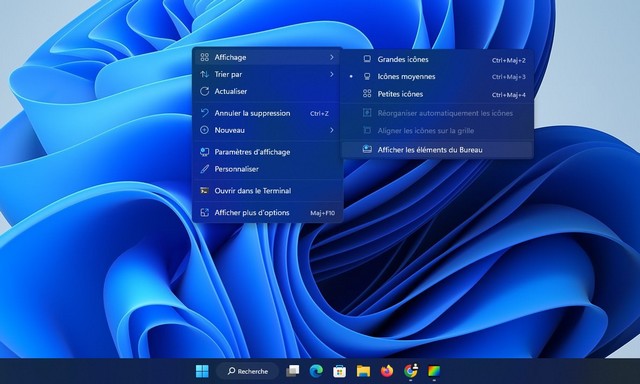
Task: Click the Ctrl+Maj+4 shortcut text
Action: pos(509,95)
